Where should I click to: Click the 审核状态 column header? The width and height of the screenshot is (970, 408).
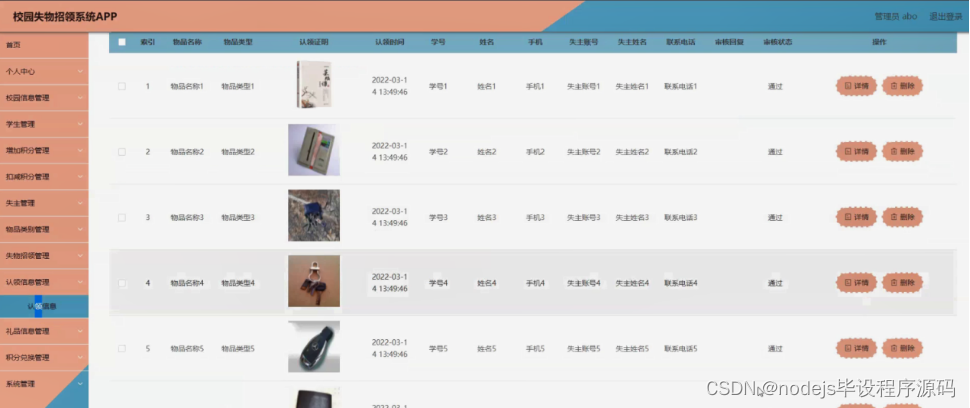[777, 42]
